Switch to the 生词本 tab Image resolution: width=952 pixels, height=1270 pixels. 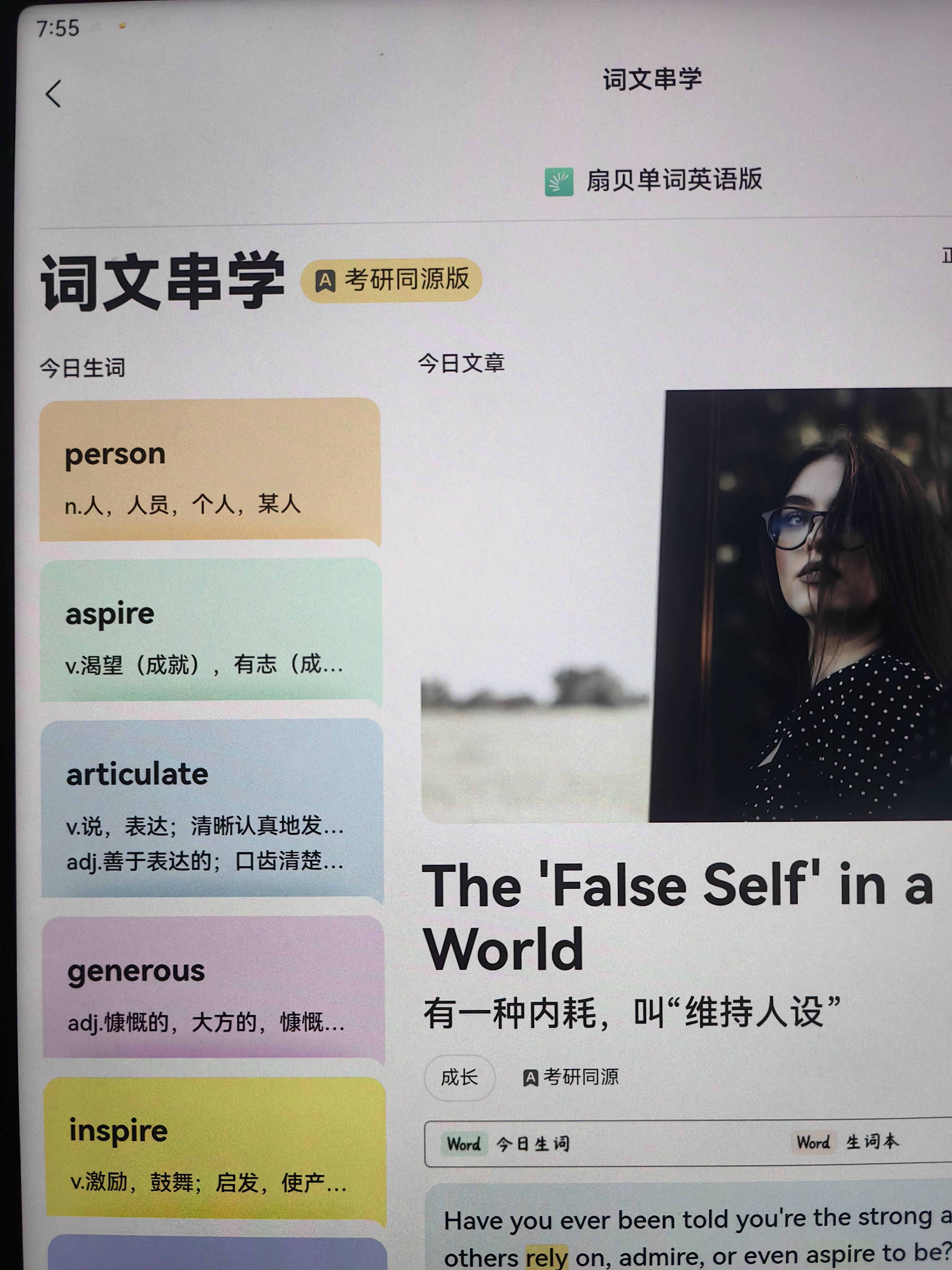pyautogui.click(x=846, y=1142)
